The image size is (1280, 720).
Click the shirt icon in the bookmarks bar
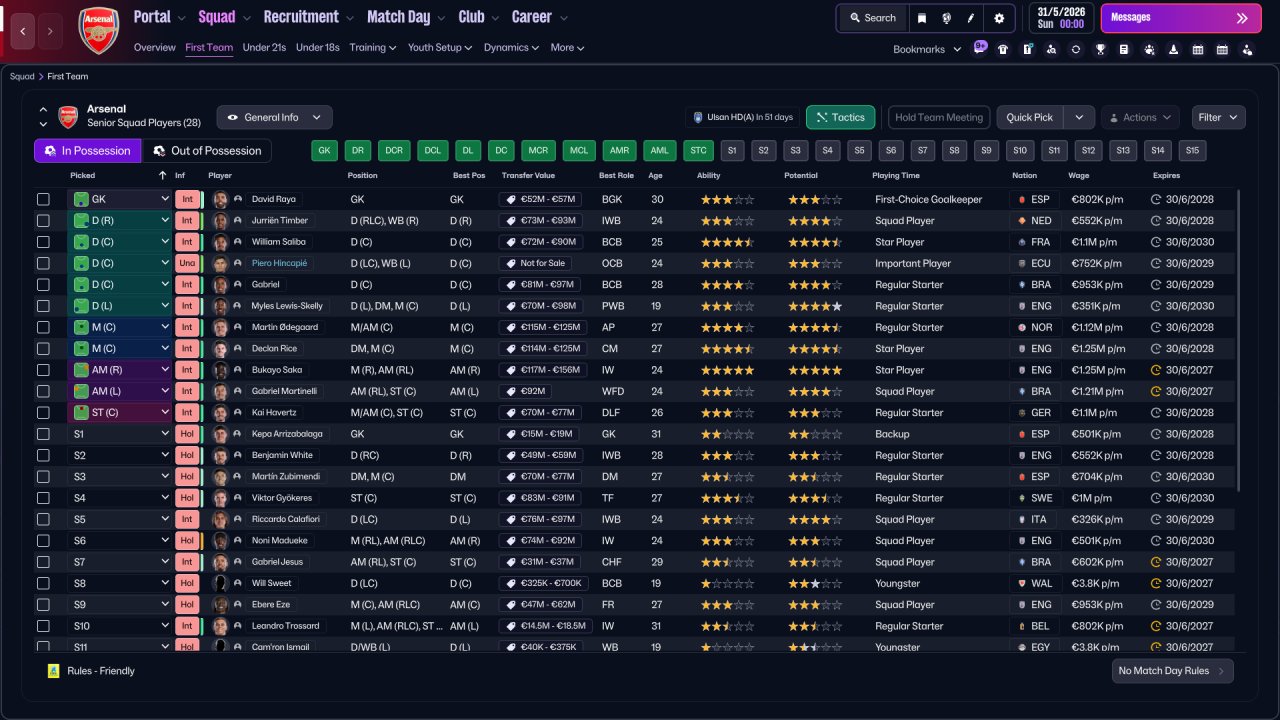click(x=1003, y=49)
